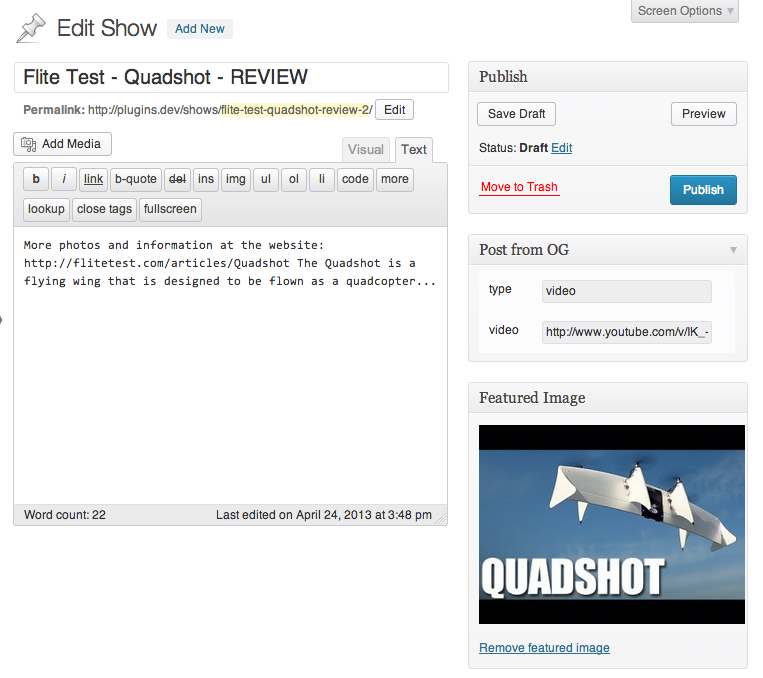The width and height of the screenshot is (763, 678).
Task: Click the editor resize handle corner
Action: point(441,519)
